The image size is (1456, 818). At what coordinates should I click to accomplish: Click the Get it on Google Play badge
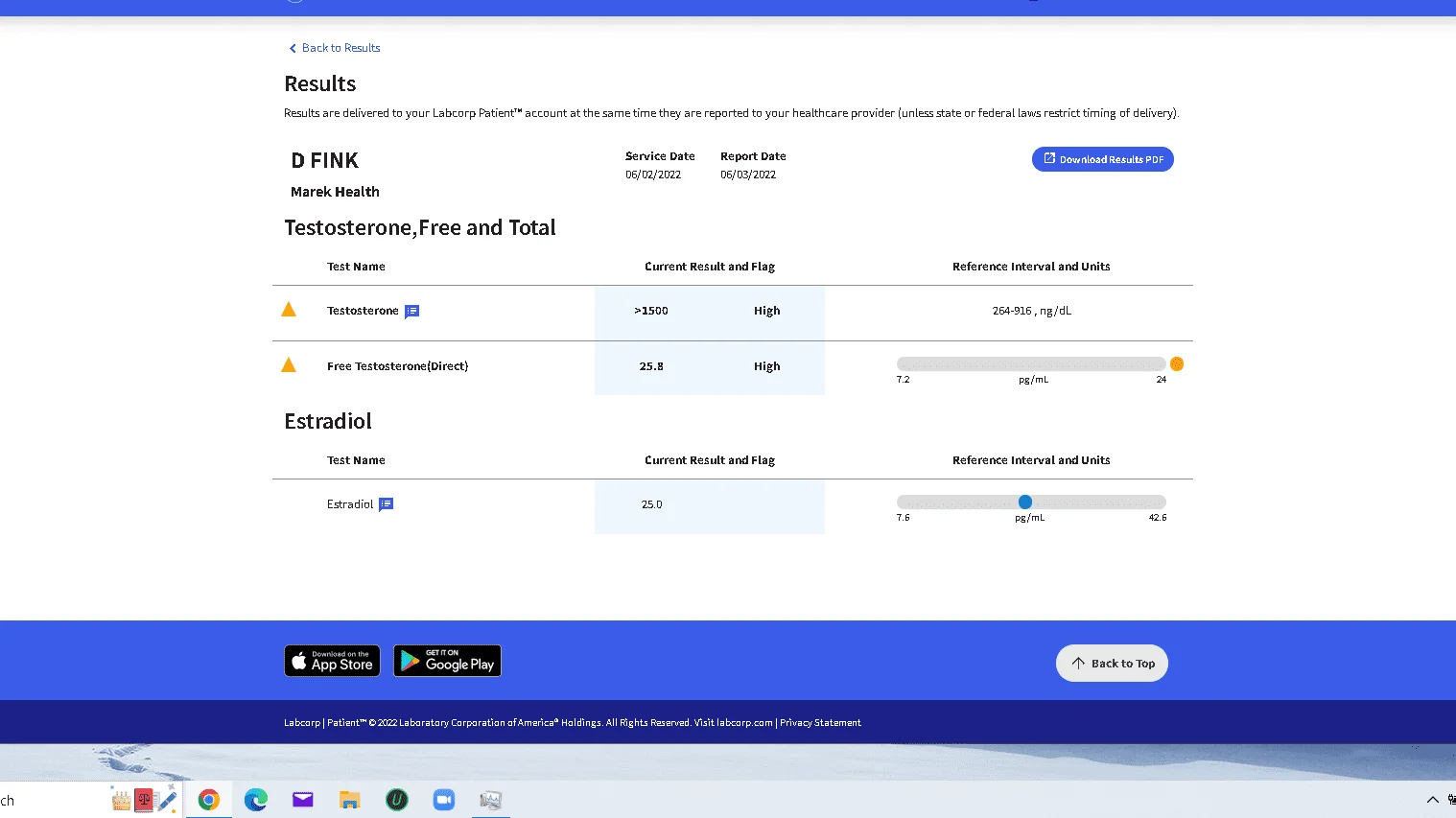(447, 661)
